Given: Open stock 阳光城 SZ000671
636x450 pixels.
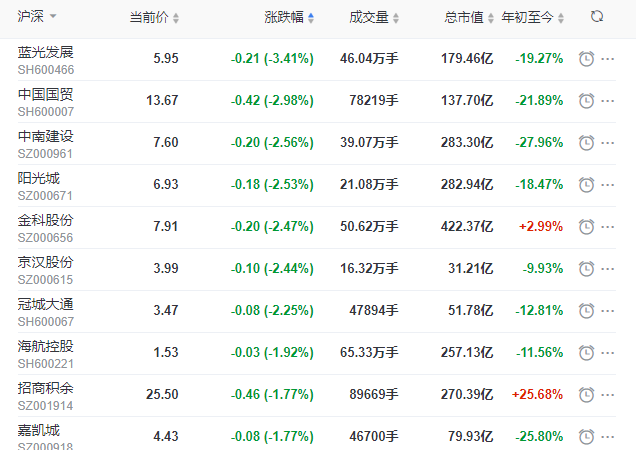Looking at the screenshot, I should 45,186.
